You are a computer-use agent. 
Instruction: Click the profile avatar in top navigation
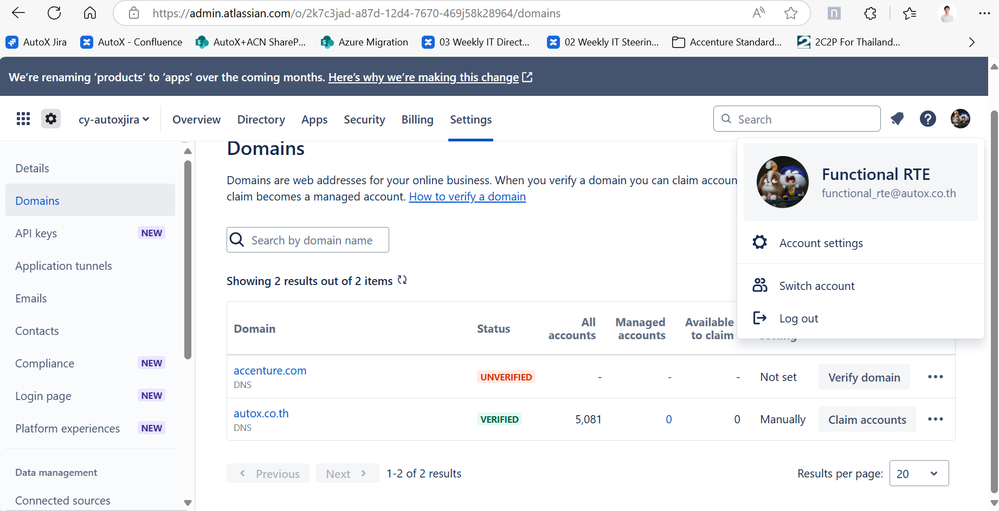pos(960,119)
